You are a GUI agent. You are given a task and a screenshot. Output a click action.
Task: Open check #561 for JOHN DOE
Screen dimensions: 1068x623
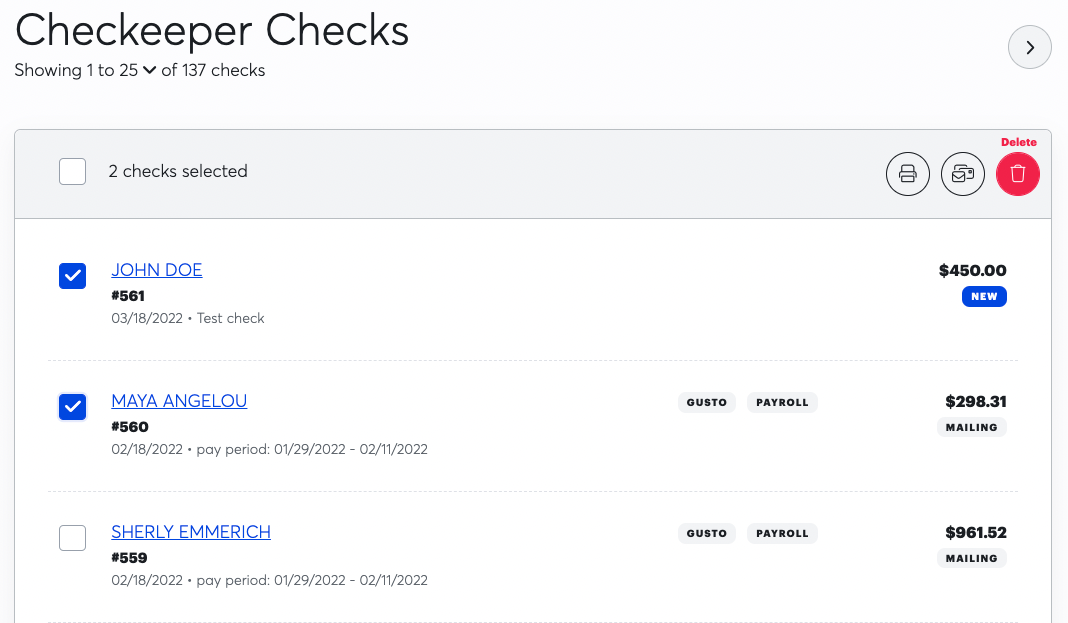[x=156, y=270]
